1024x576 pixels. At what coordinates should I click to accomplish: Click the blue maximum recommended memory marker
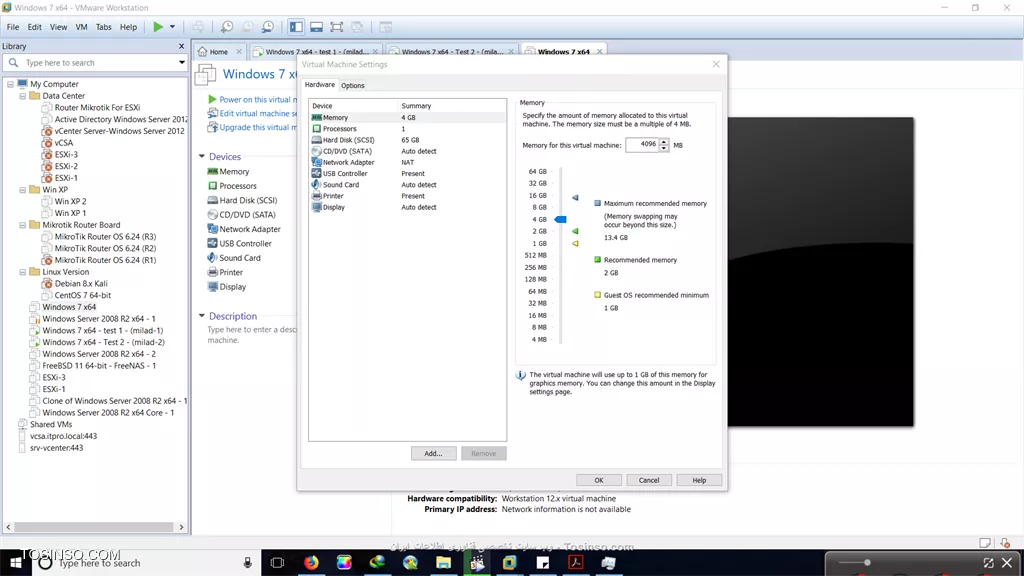pyautogui.click(x=575, y=197)
